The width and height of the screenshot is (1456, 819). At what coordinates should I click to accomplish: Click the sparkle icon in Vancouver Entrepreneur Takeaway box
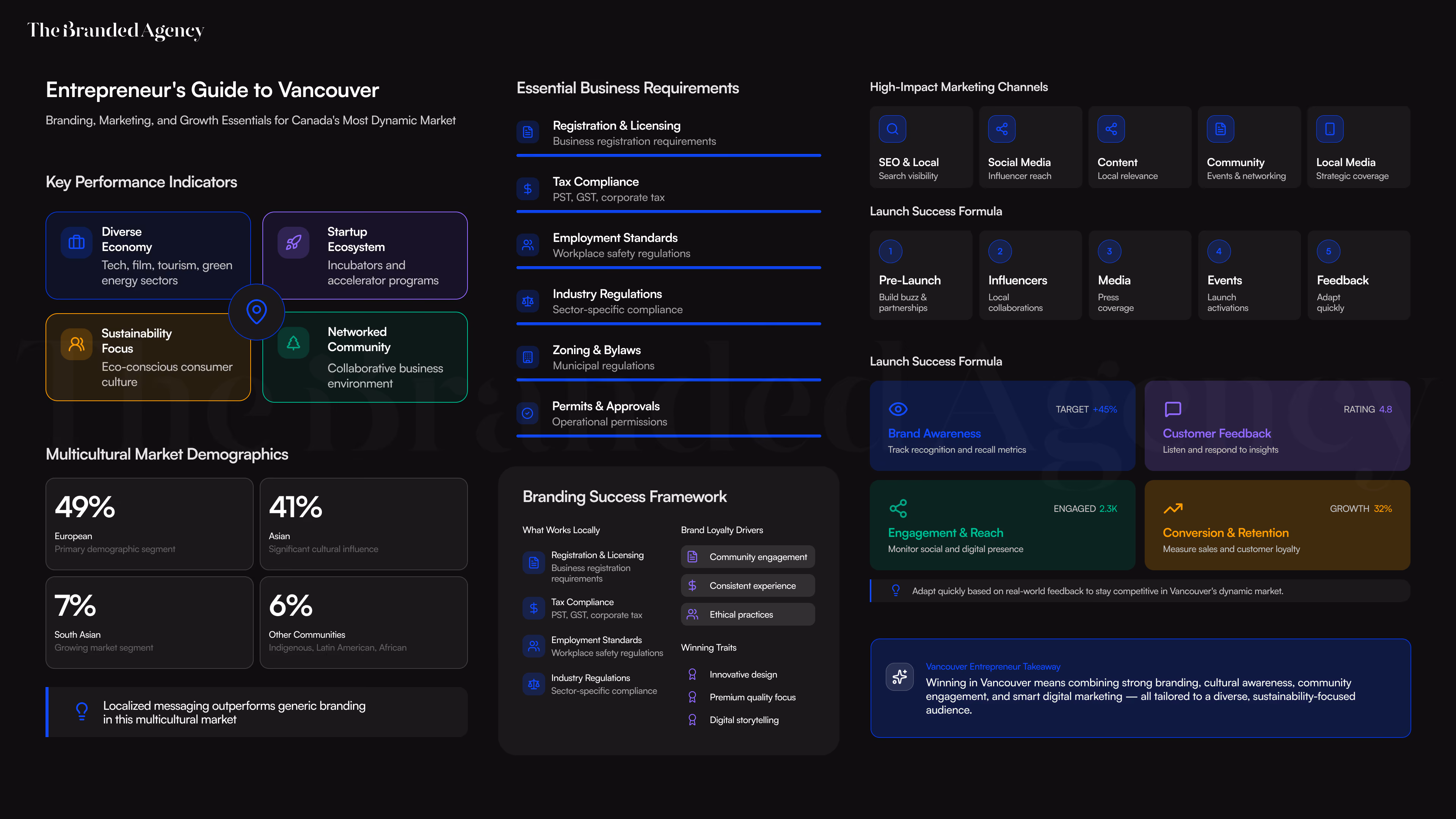click(x=899, y=676)
